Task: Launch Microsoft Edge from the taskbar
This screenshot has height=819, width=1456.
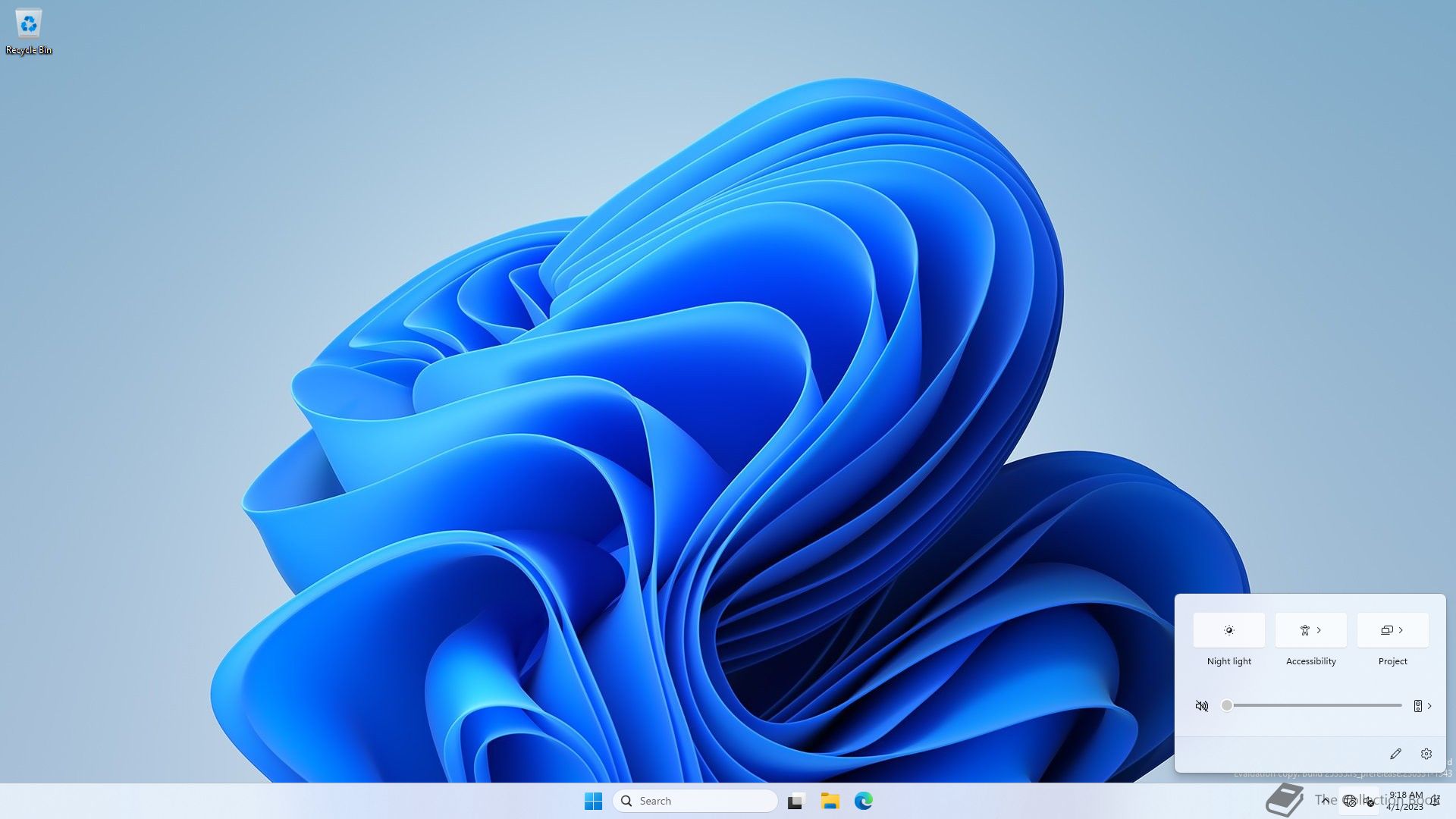Action: pyautogui.click(x=863, y=801)
